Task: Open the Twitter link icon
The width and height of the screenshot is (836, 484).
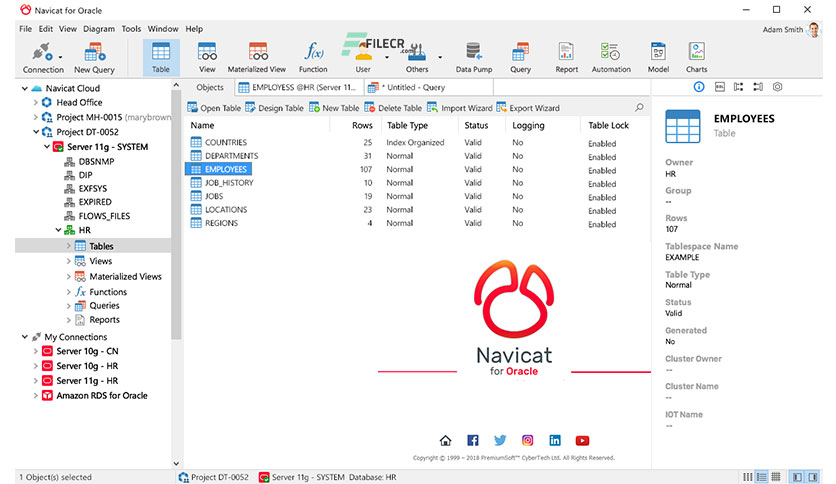Action: point(500,440)
